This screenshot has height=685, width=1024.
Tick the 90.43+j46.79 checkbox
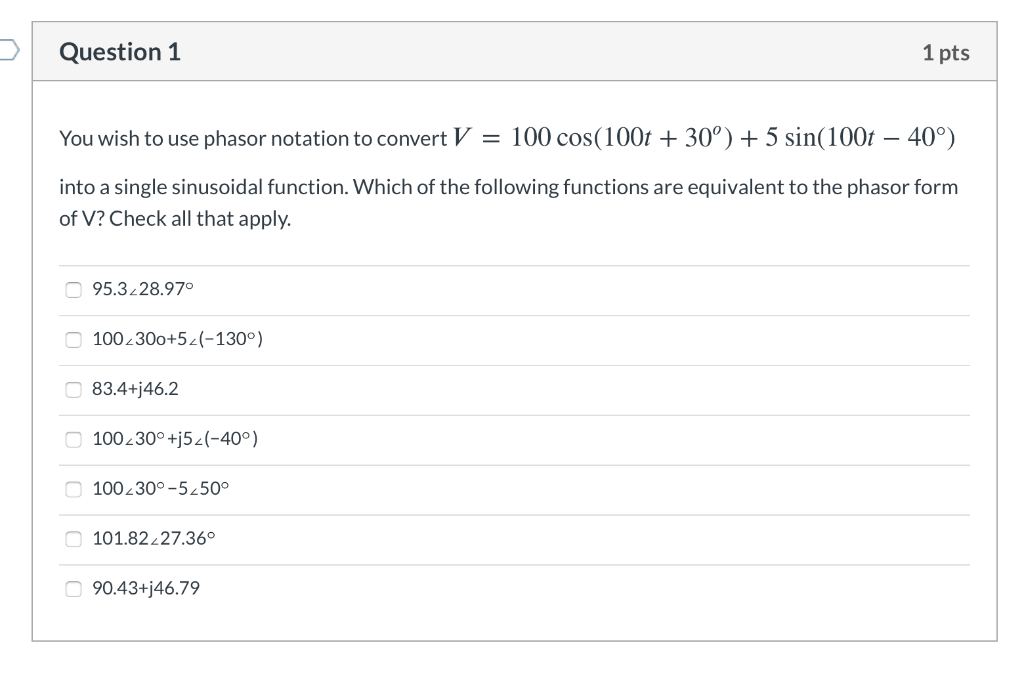coord(73,588)
